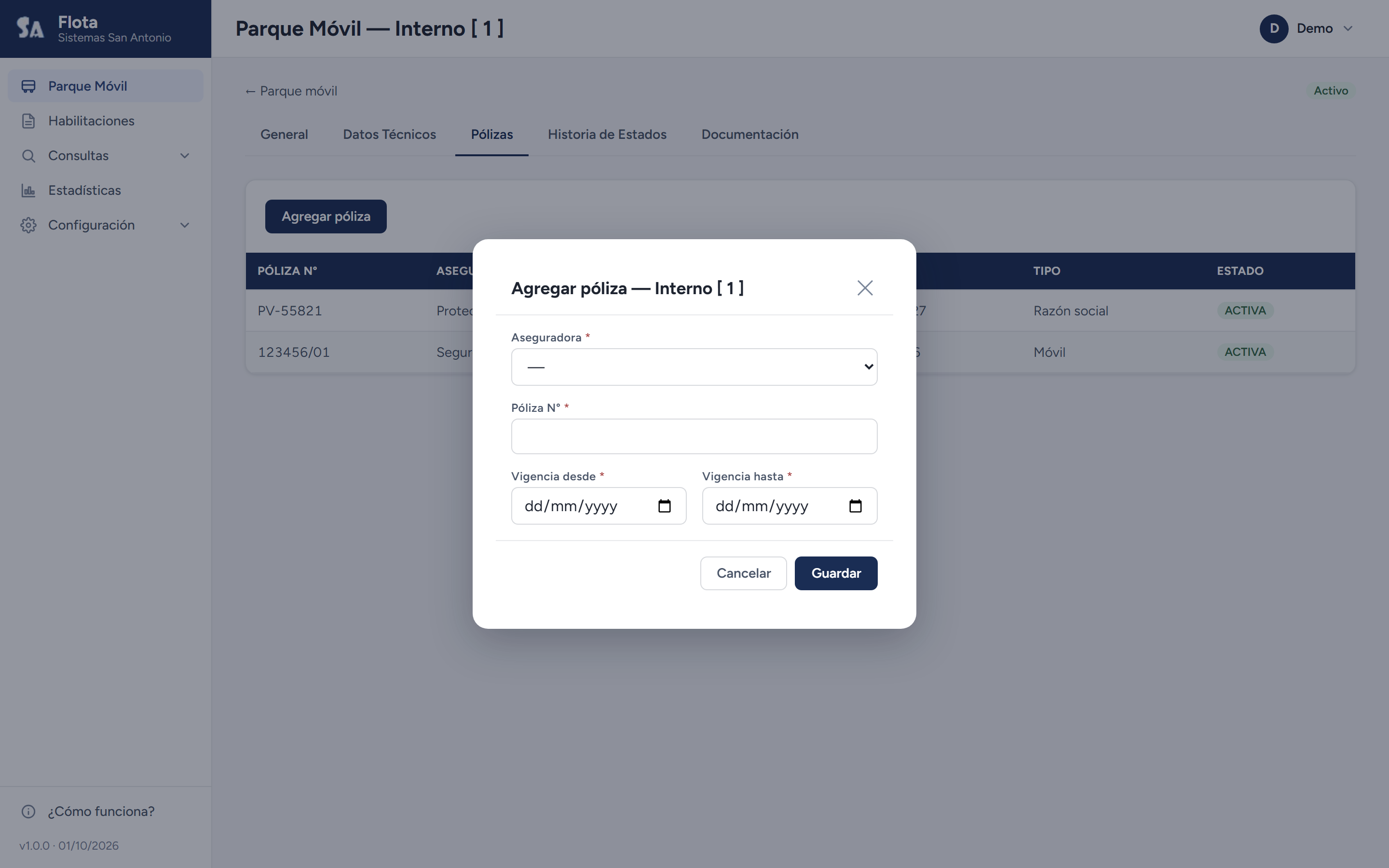Click the Consultas magnifier icon
1389x868 pixels.
[x=28, y=156]
